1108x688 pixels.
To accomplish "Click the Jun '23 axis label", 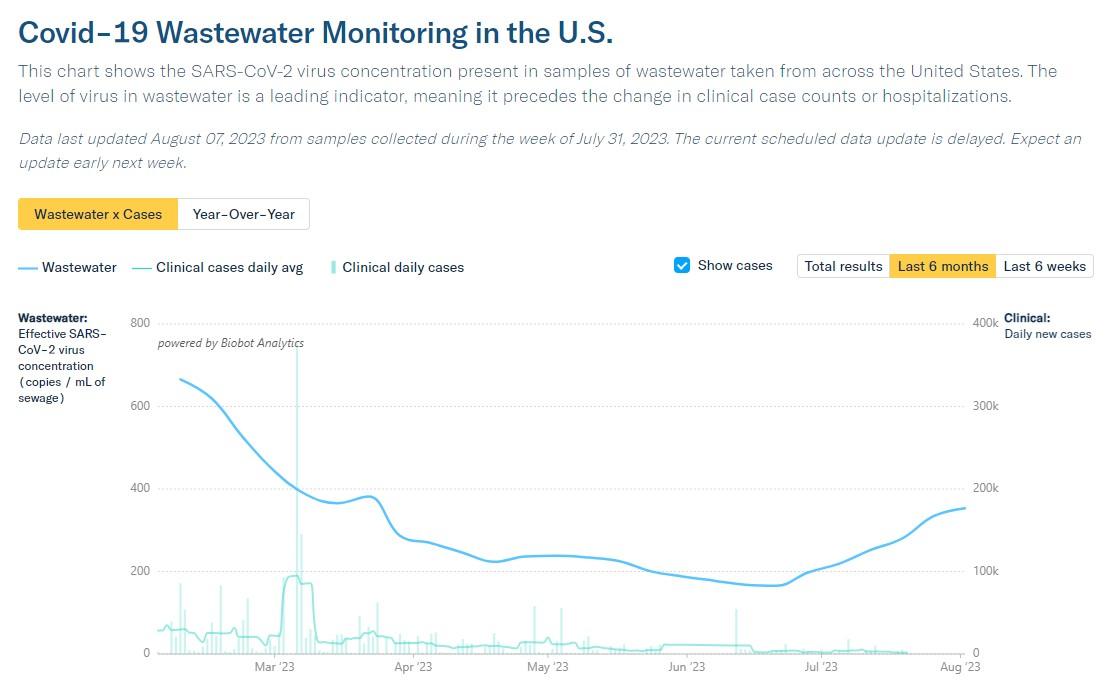I will (x=686, y=667).
